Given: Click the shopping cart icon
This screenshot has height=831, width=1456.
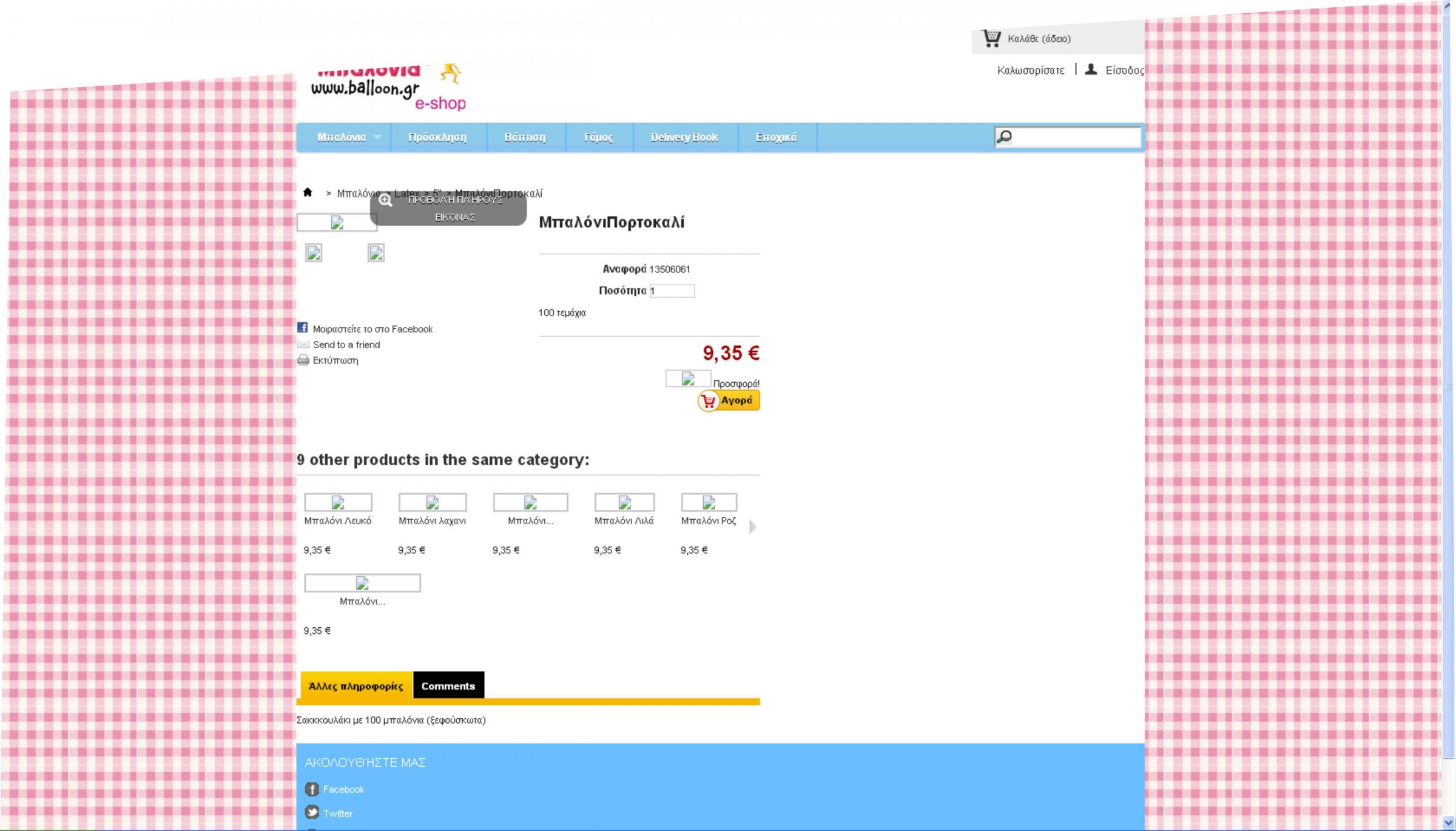Looking at the screenshot, I should (x=991, y=38).
